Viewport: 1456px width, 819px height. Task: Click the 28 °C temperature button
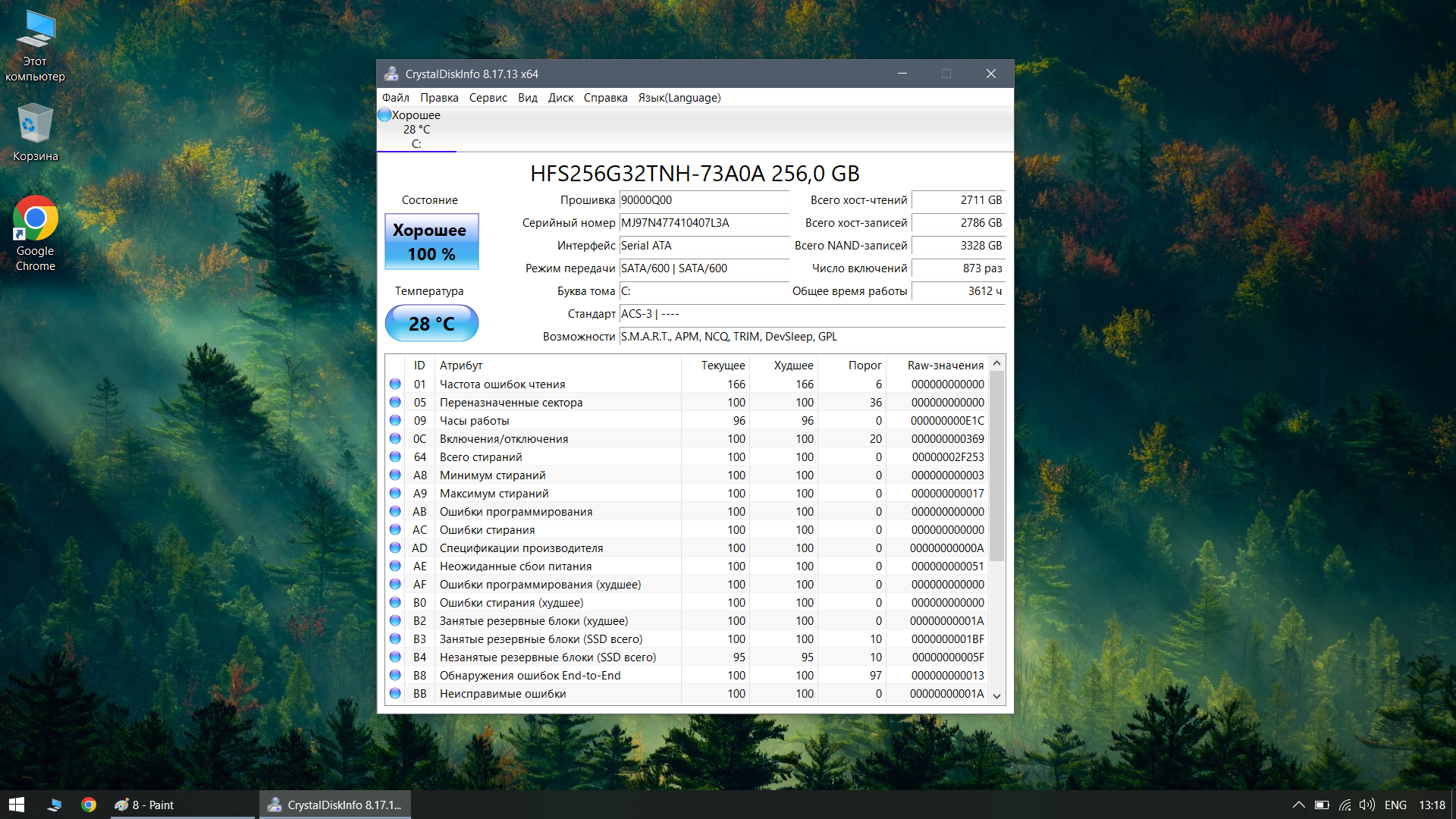(x=431, y=324)
